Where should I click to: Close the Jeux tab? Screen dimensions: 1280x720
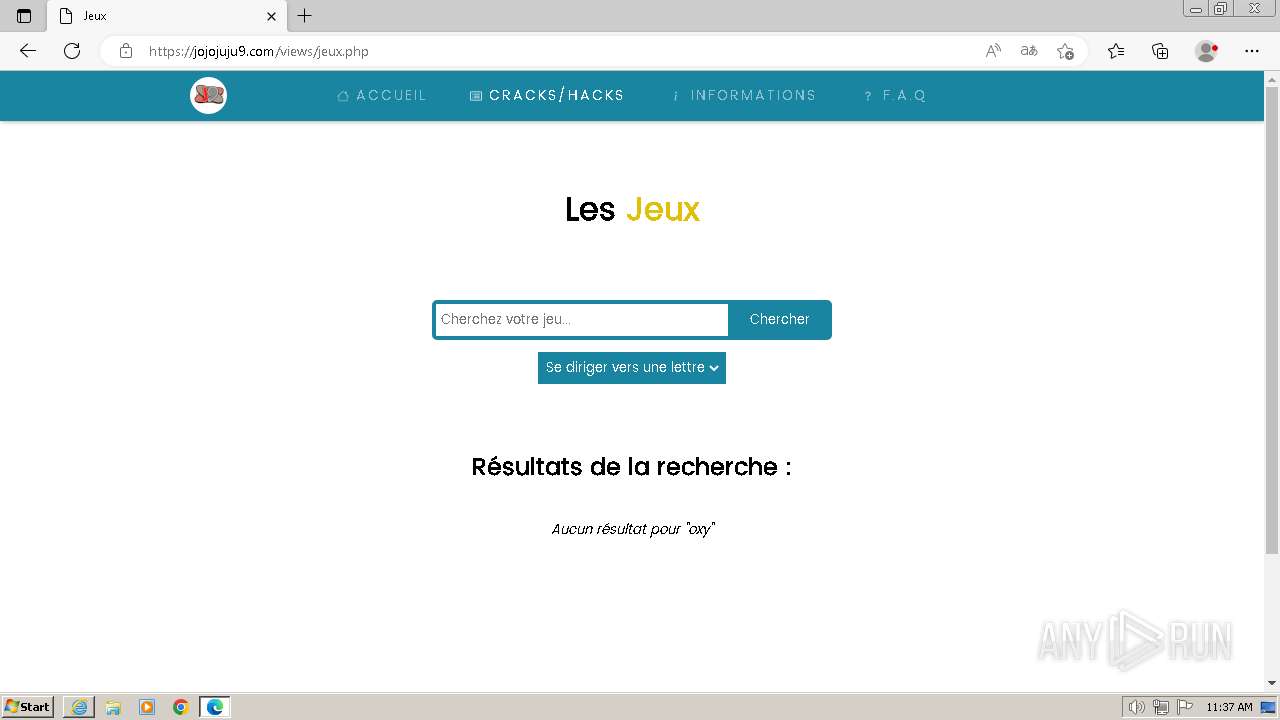pos(271,16)
